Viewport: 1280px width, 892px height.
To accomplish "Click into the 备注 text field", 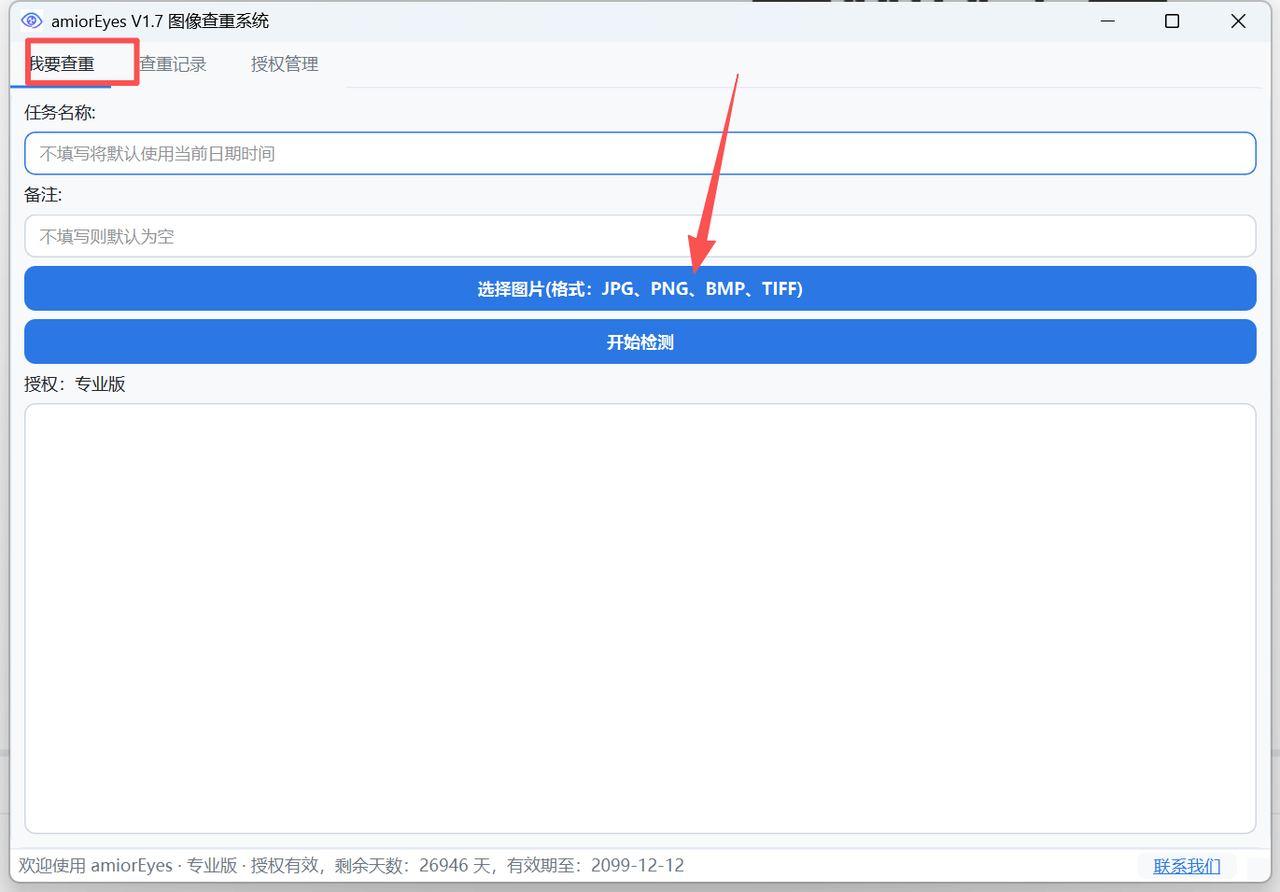I will pos(640,237).
